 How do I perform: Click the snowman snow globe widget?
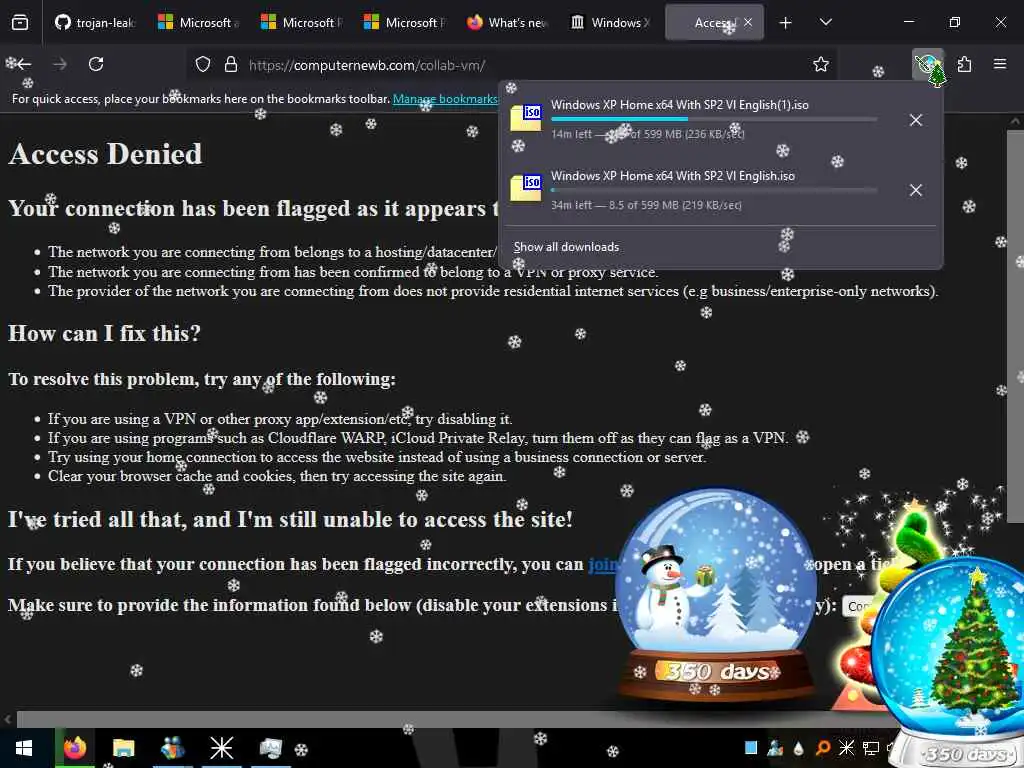(716, 593)
